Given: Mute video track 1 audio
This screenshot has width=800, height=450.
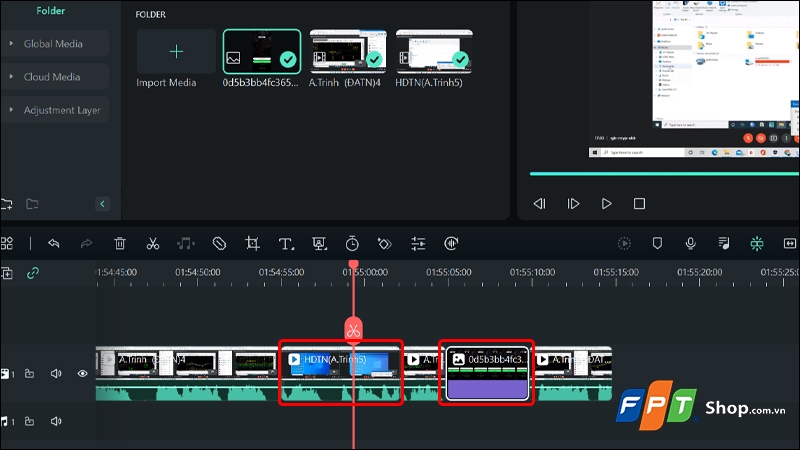Looking at the screenshot, I should 56,374.
